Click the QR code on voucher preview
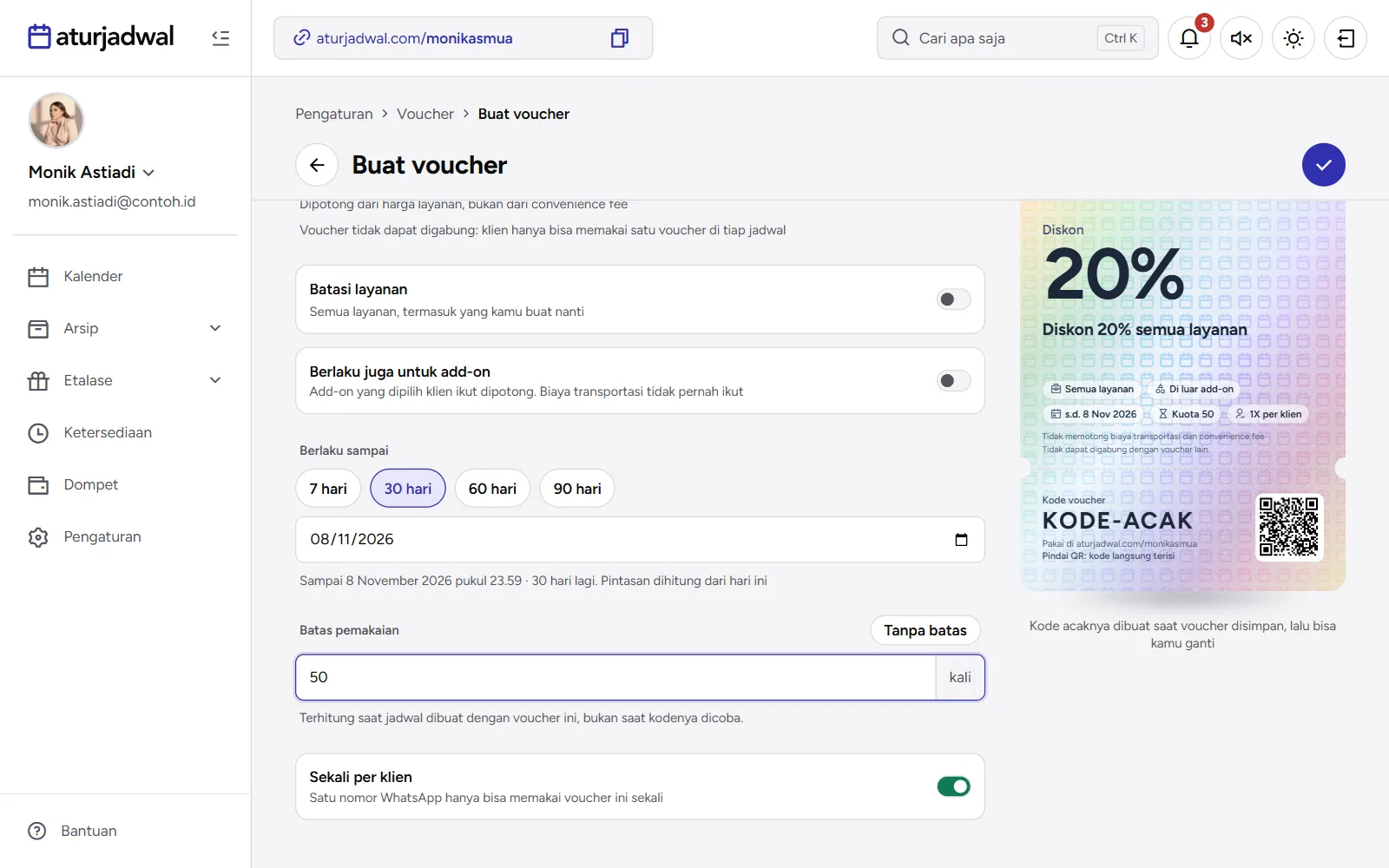1389x868 pixels. [1289, 527]
